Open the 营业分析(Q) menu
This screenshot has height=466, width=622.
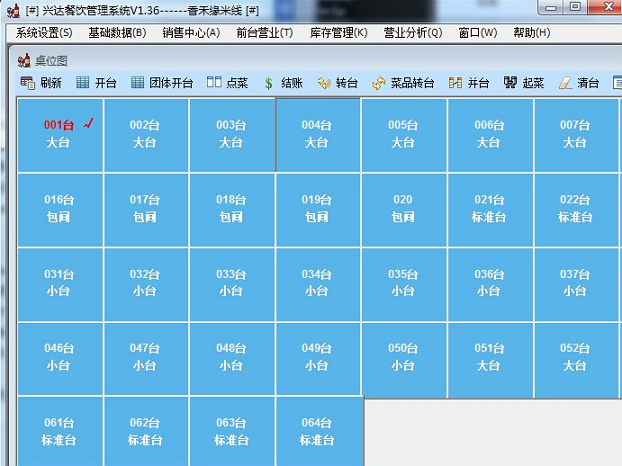click(413, 33)
